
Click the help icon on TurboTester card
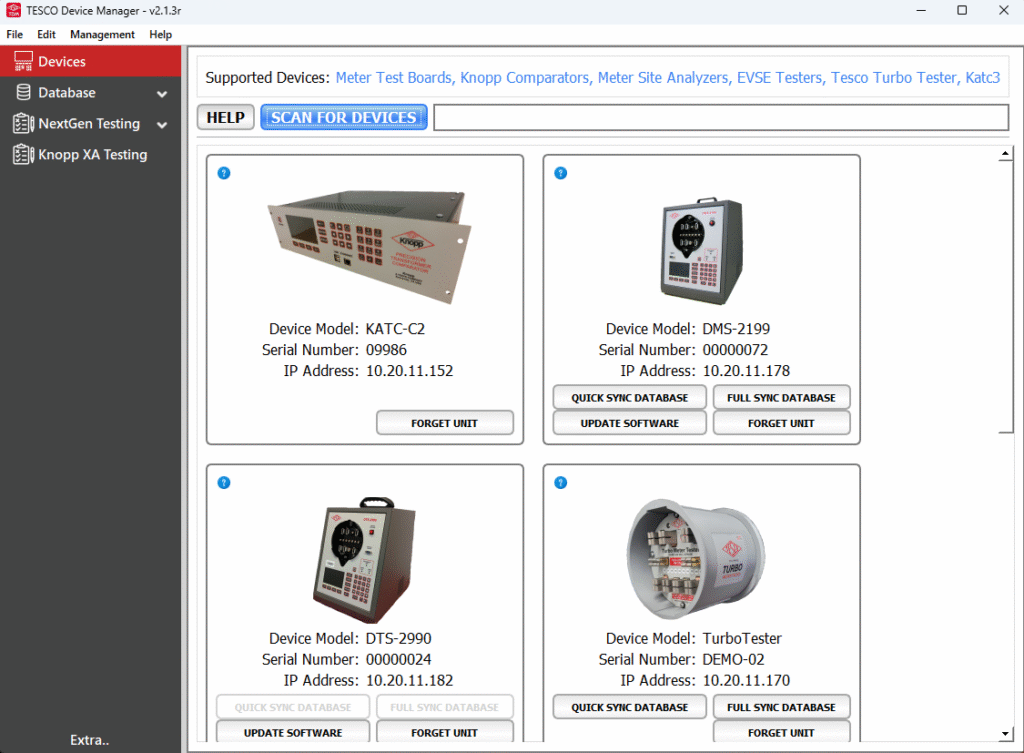(x=560, y=483)
